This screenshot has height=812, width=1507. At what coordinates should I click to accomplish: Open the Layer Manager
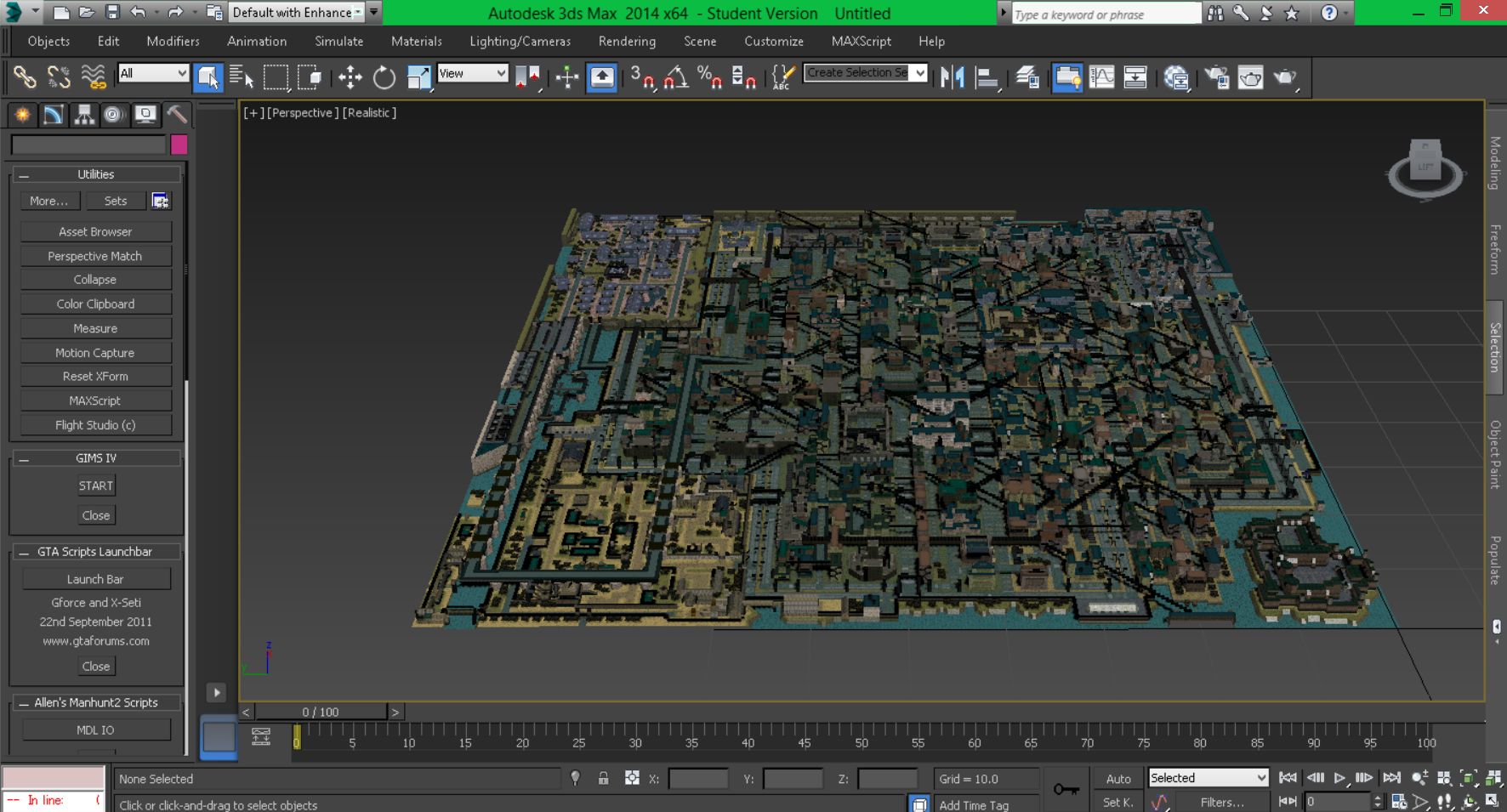click(1027, 77)
